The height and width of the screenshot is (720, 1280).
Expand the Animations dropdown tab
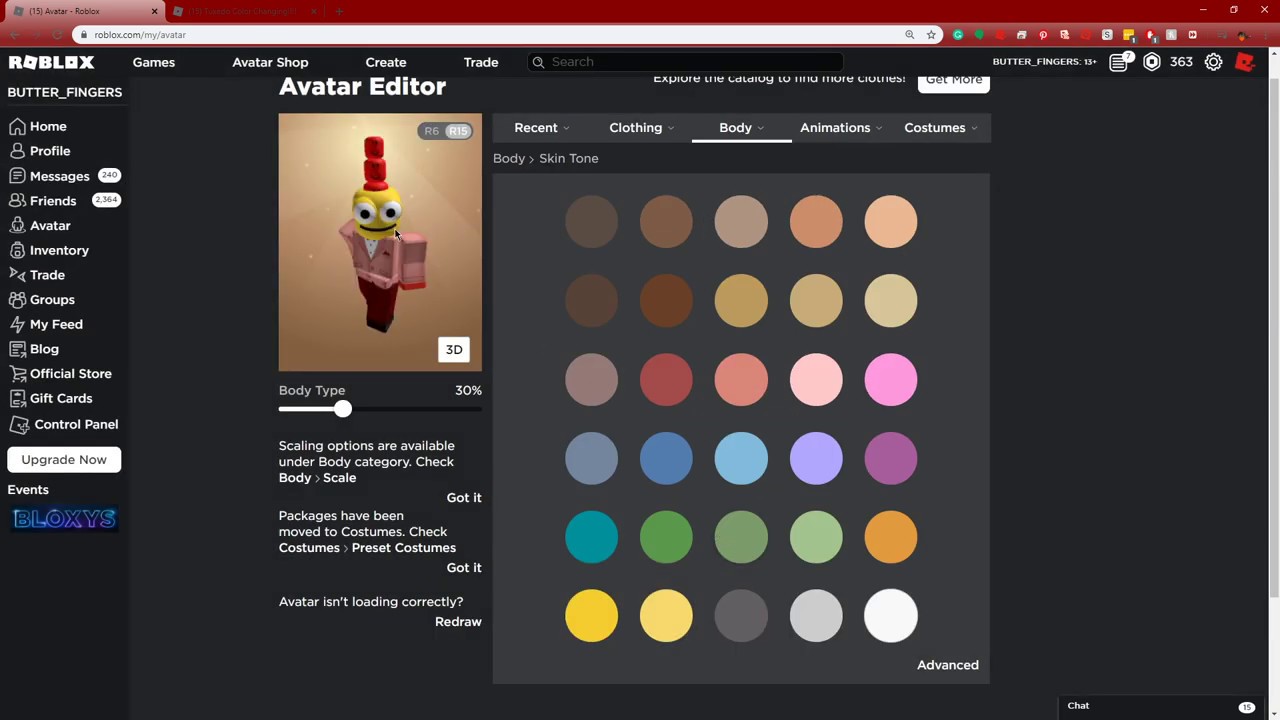[841, 128]
